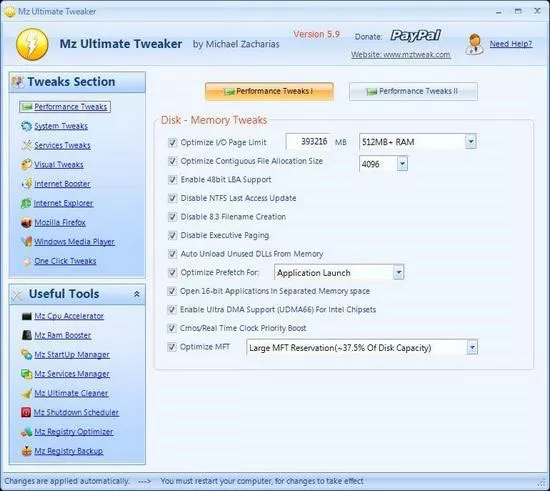The height and width of the screenshot is (491, 550).
Task: Open the Large MFT Reservation dropdown
Action: tap(472, 348)
